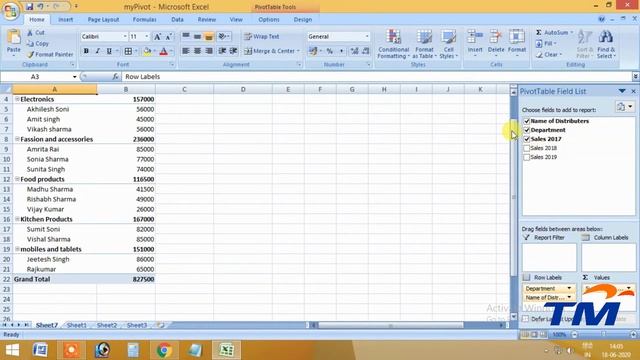The width and height of the screenshot is (640, 360).
Task: Click the Format cells icon
Action: click(x=517, y=37)
